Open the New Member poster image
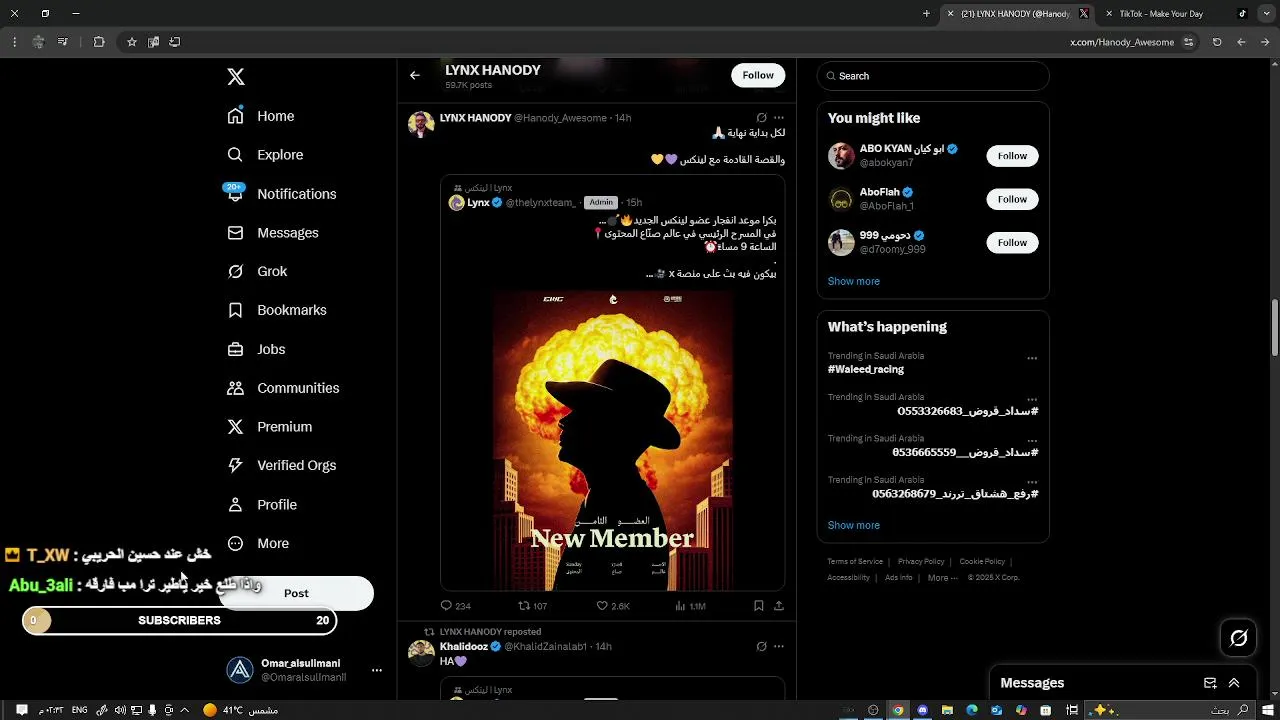 (x=613, y=440)
